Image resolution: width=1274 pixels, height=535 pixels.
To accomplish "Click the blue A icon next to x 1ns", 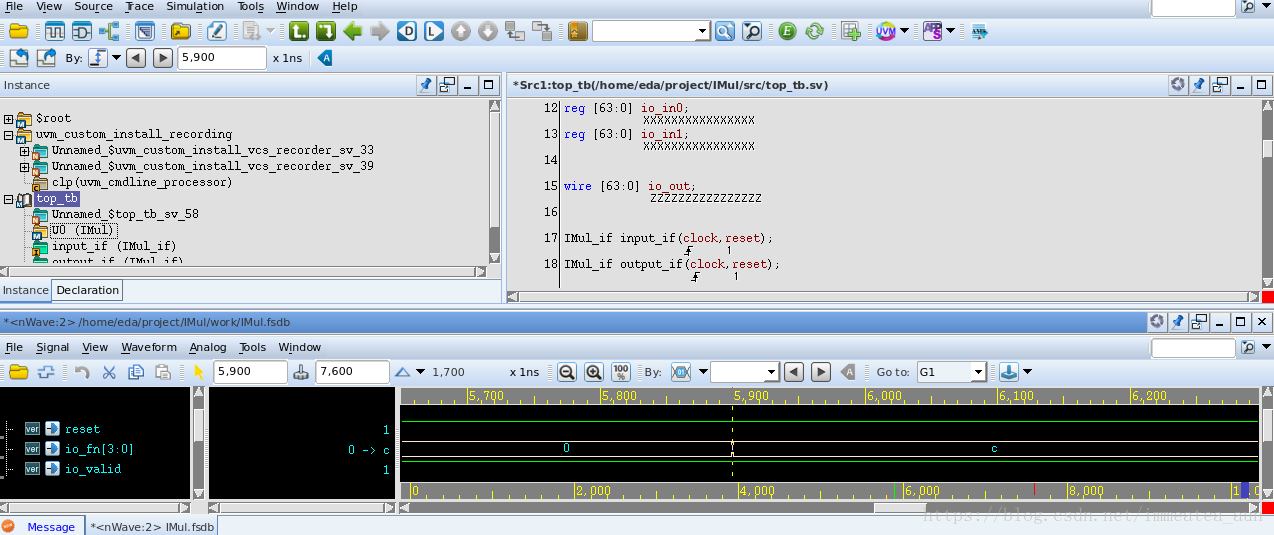I will tap(325, 58).
